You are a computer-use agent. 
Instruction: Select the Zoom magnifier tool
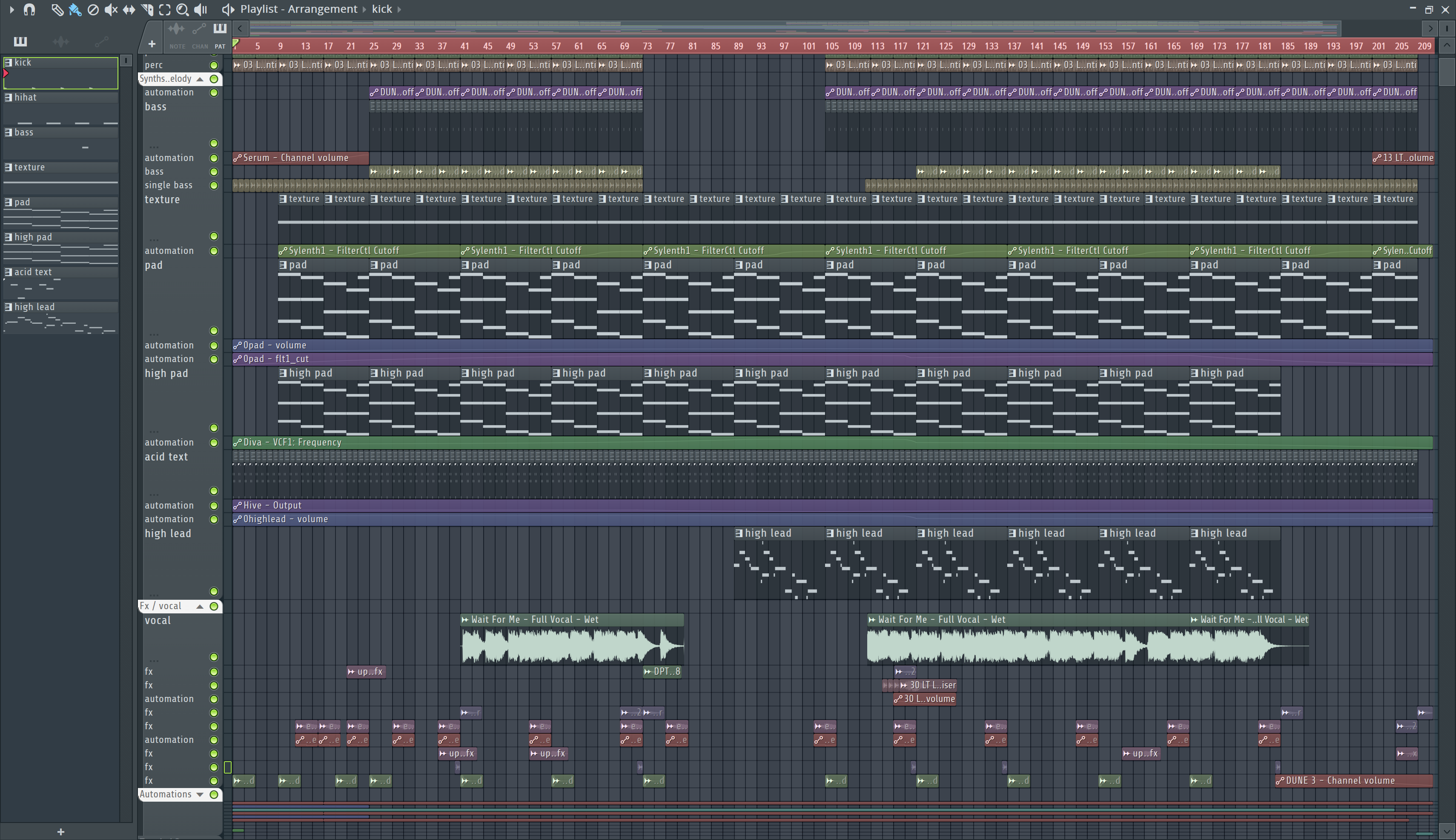(x=182, y=9)
